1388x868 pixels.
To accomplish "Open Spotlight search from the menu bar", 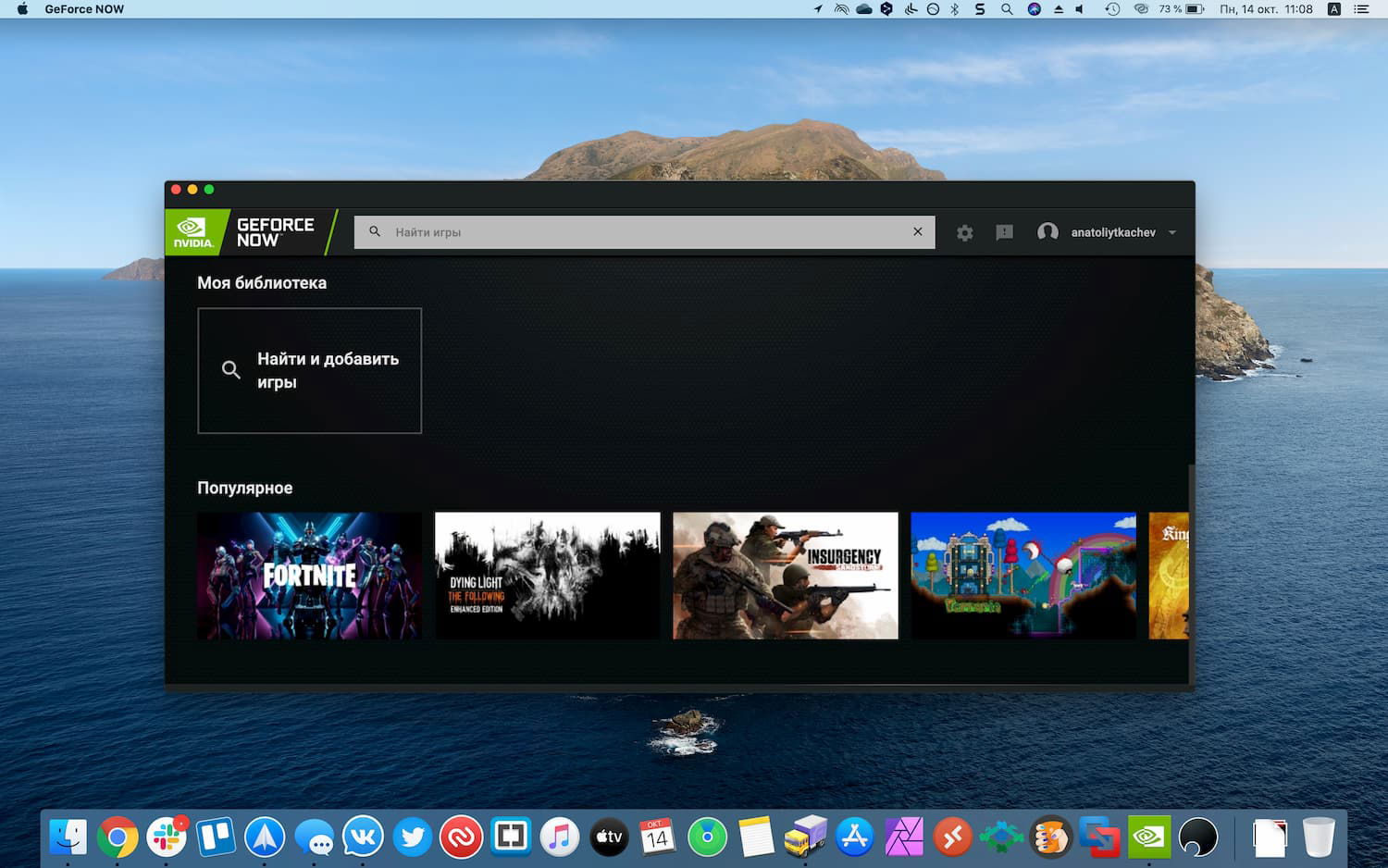I will click(x=1005, y=9).
